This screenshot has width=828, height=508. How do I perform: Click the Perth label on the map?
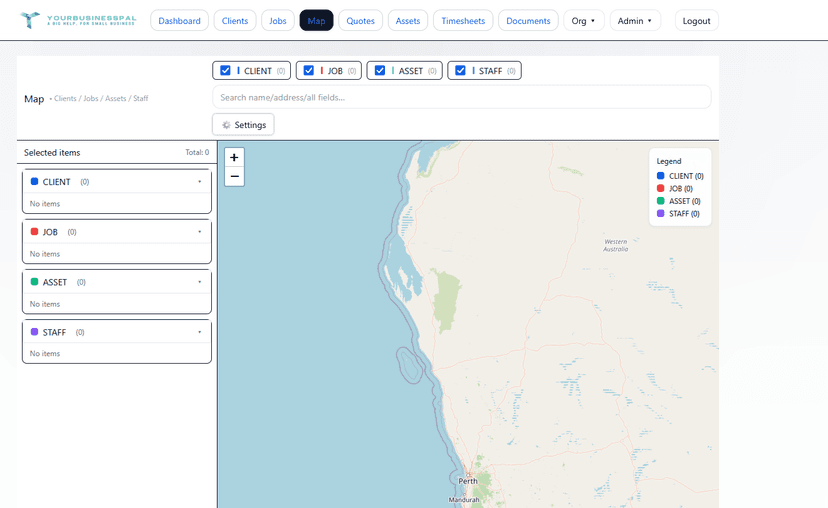point(468,481)
